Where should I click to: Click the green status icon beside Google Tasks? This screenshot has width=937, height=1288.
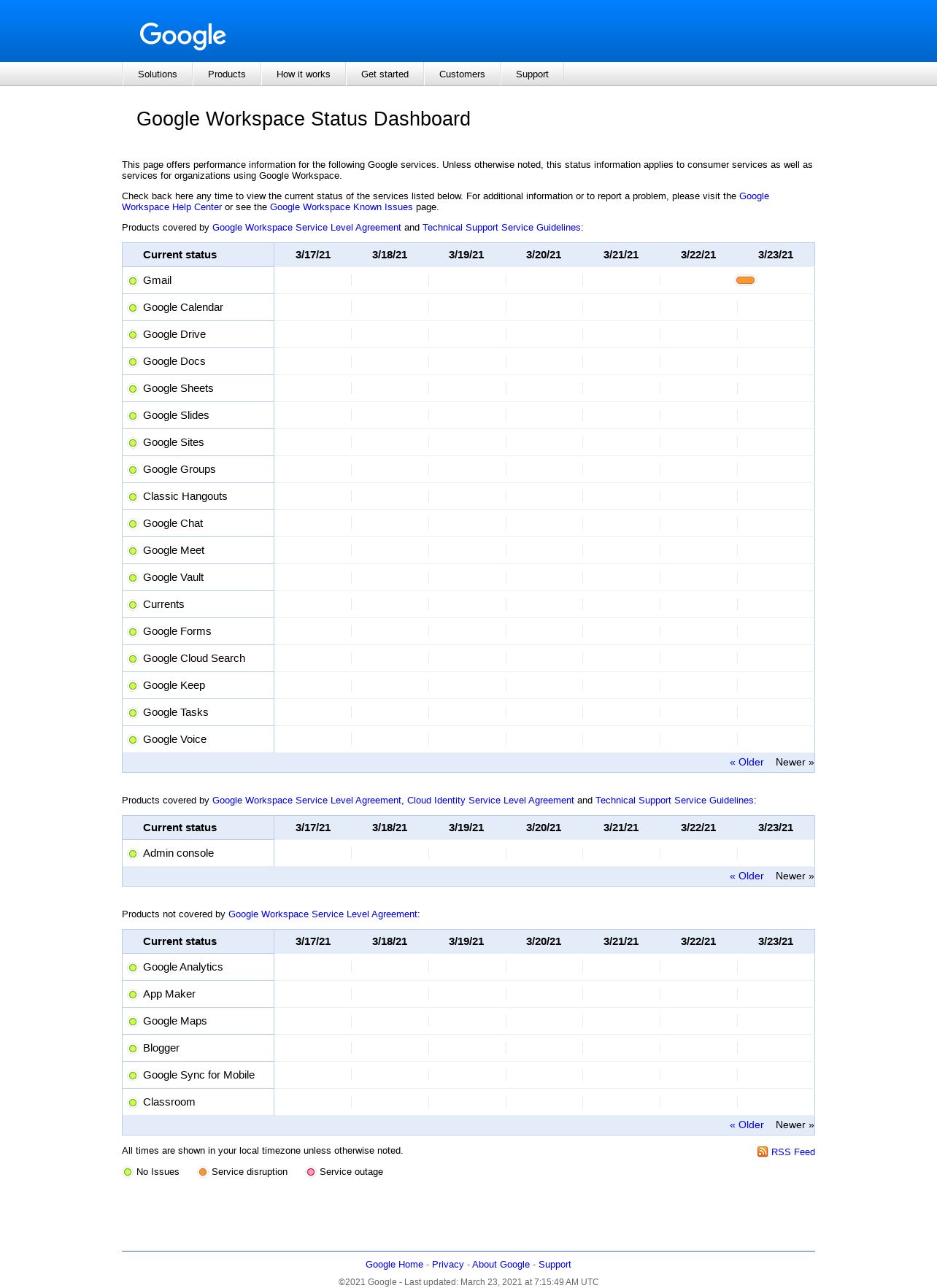click(133, 713)
